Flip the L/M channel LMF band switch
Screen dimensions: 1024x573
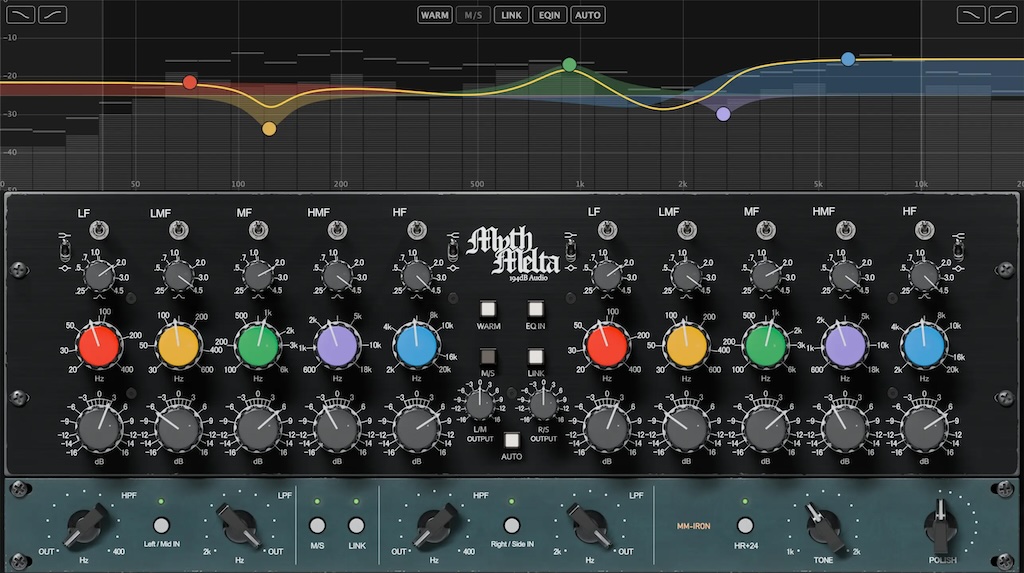(x=179, y=230)
